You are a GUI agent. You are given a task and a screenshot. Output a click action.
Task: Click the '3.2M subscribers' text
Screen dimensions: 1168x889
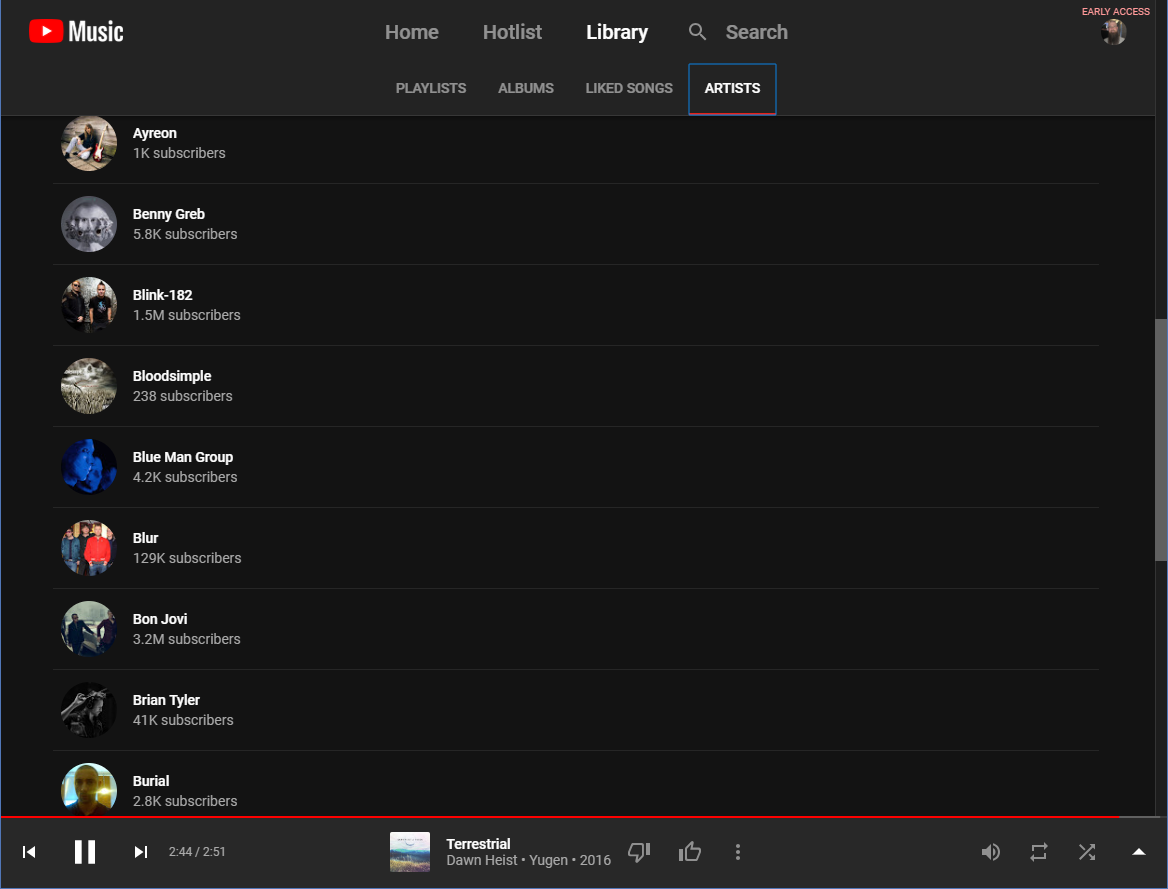[x=186, y=639]
